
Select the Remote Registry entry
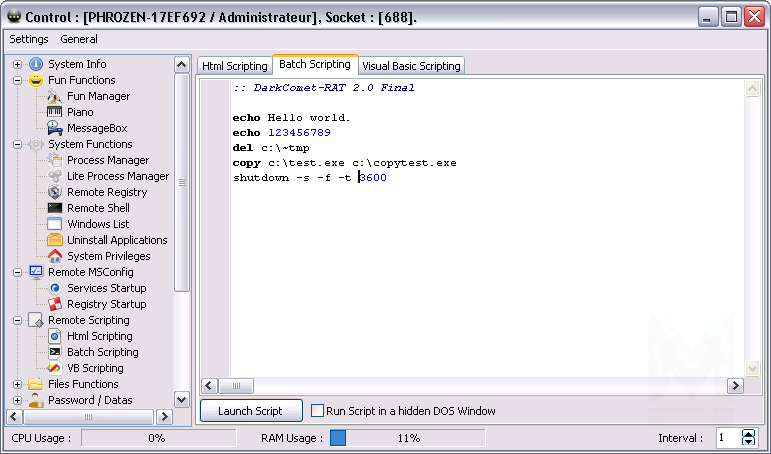coord(106,192)
